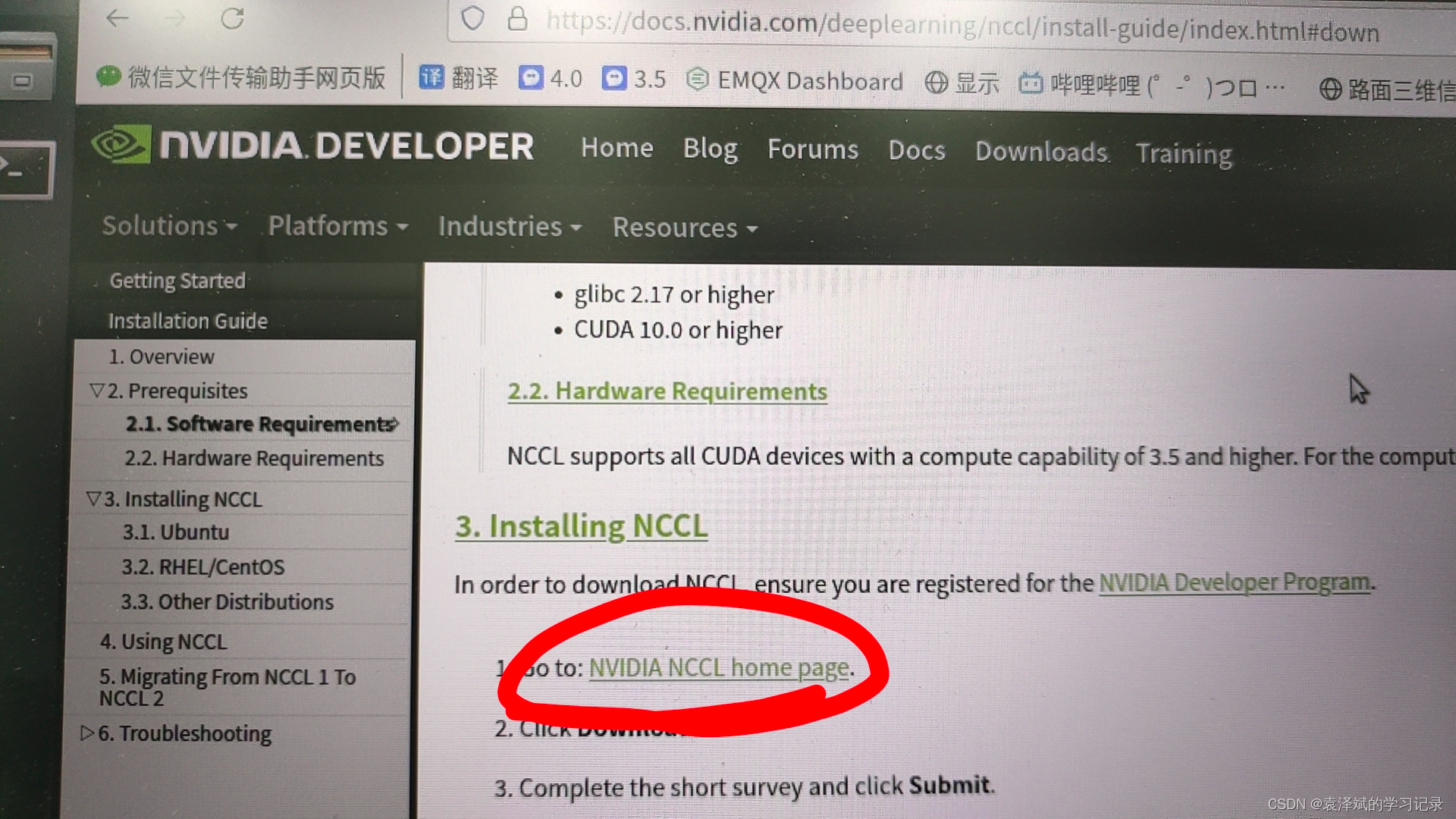Click the file manager icon in the dock
The image size is (1456, 819).
point(27,67)
